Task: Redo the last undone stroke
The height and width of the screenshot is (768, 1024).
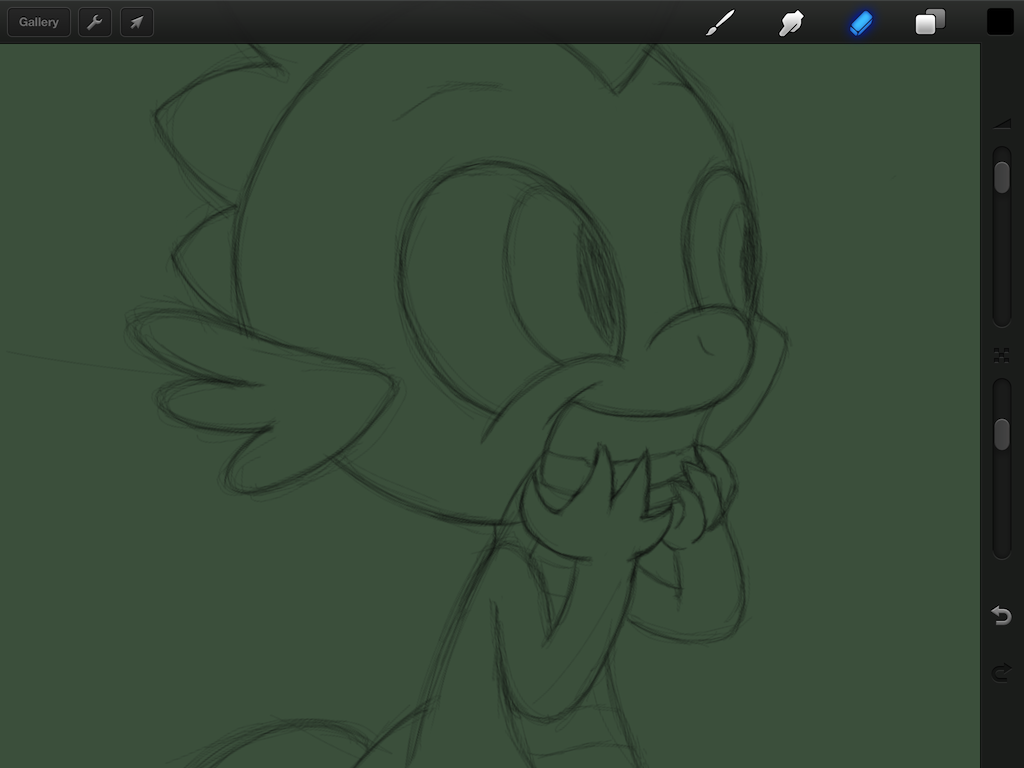Action: click(1001, 672)
